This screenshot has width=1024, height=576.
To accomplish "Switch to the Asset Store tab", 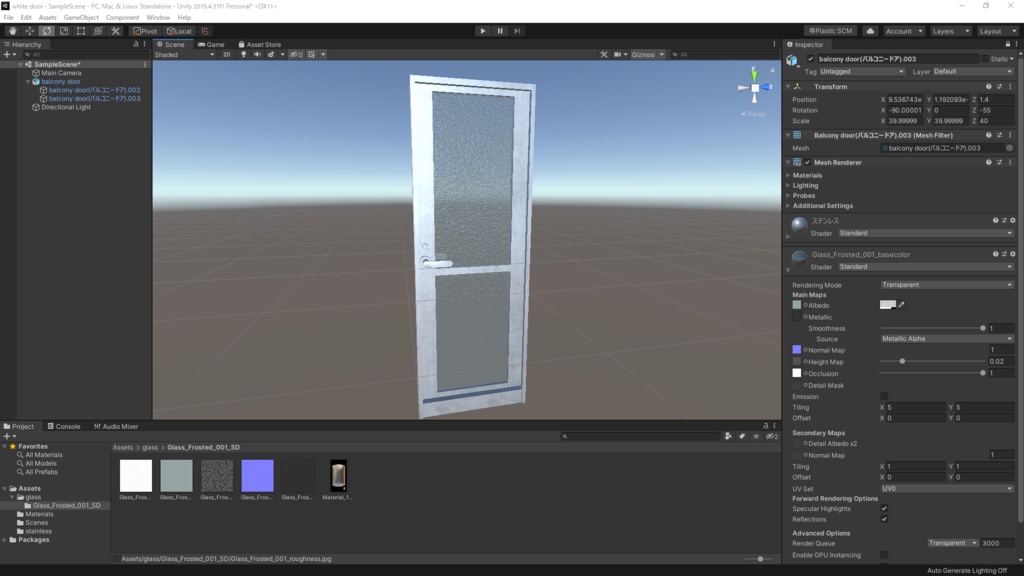I will pos(259,44).
